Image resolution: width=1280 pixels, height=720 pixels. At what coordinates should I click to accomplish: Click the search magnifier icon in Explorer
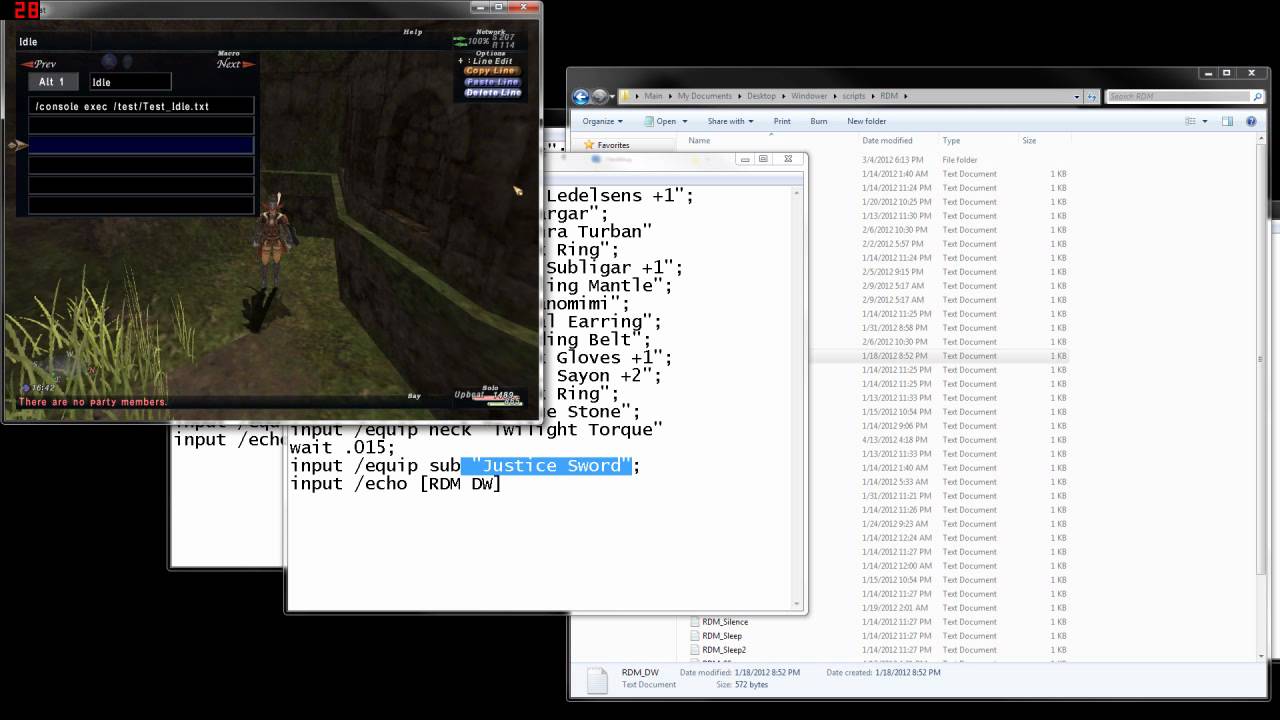[1256, 97]
